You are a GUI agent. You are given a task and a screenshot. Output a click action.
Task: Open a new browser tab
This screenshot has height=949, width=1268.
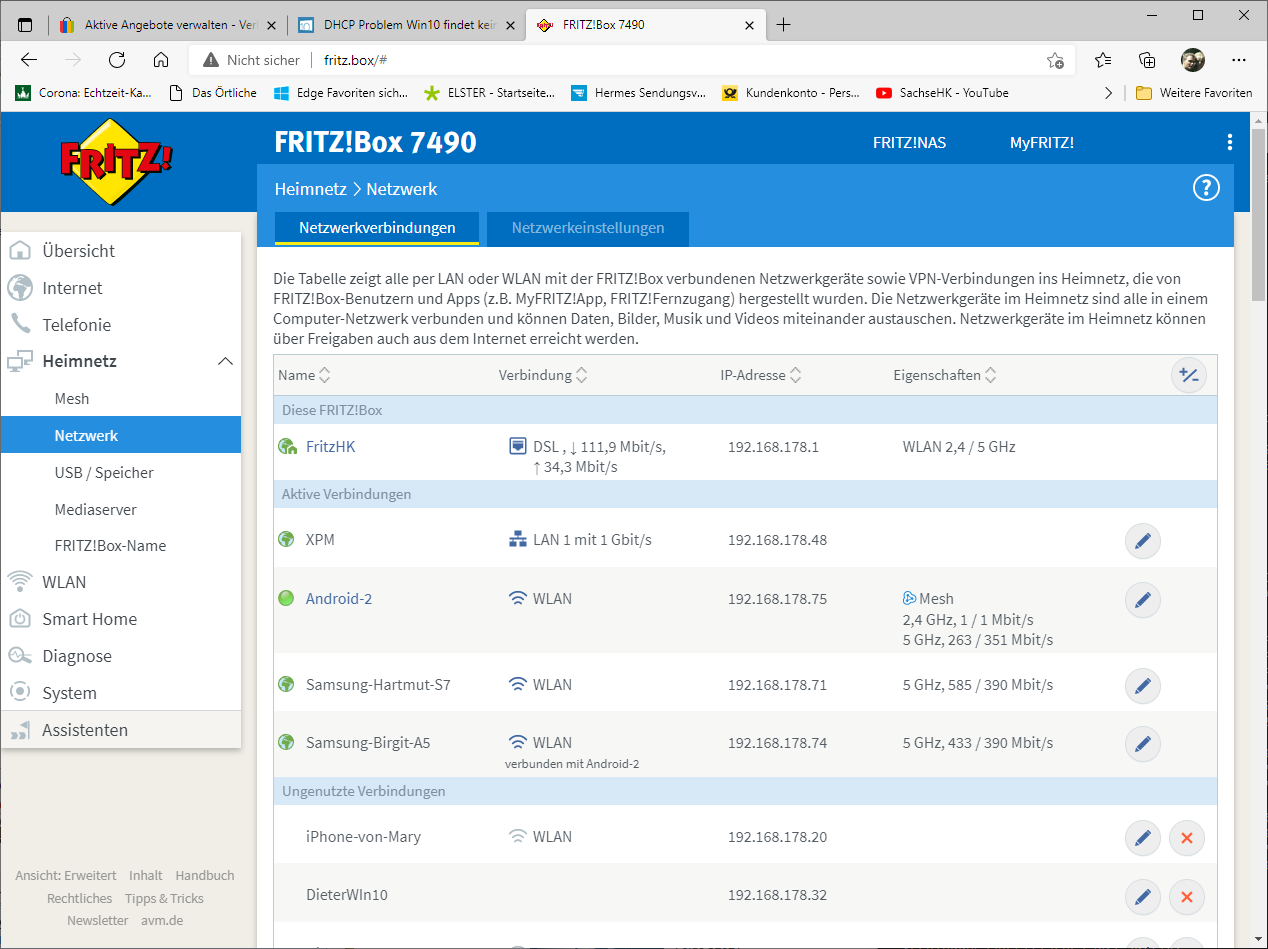(x=783, y=25)
